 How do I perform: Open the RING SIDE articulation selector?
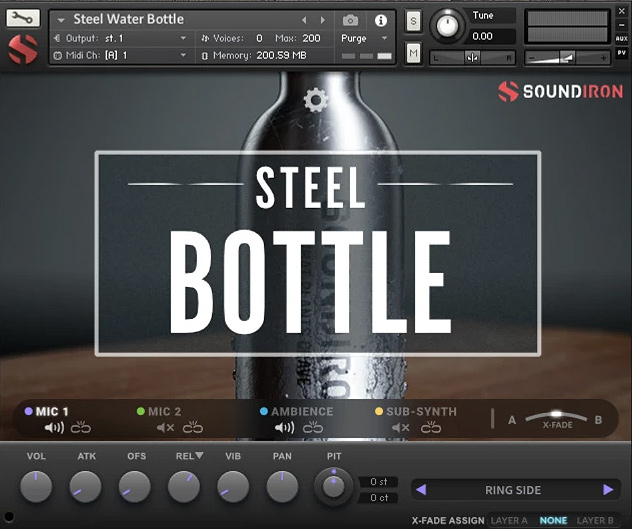point(513,490)
